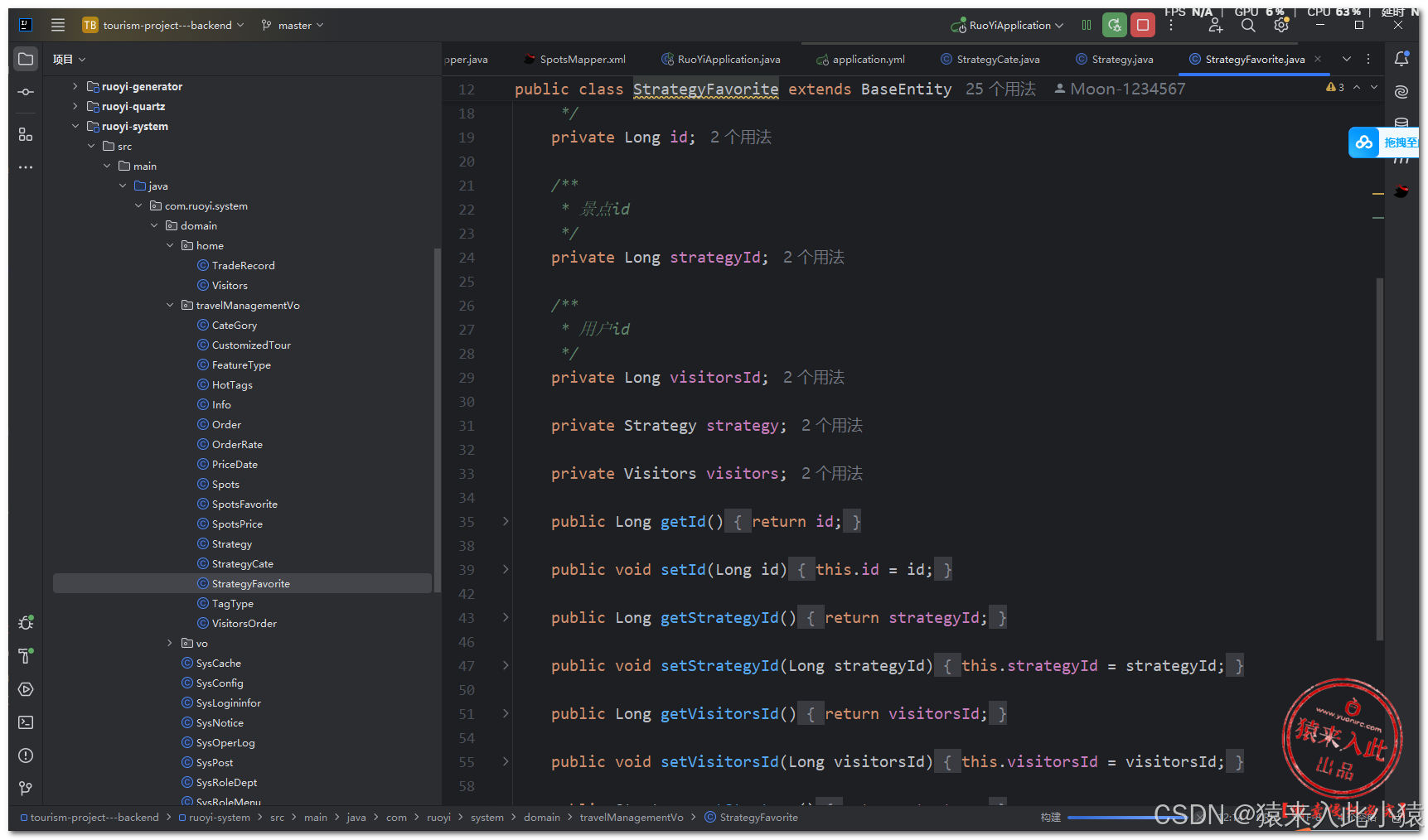The image size is (1428, 840).
Task: Collapse the home package
Action: [x=170, y=245]
